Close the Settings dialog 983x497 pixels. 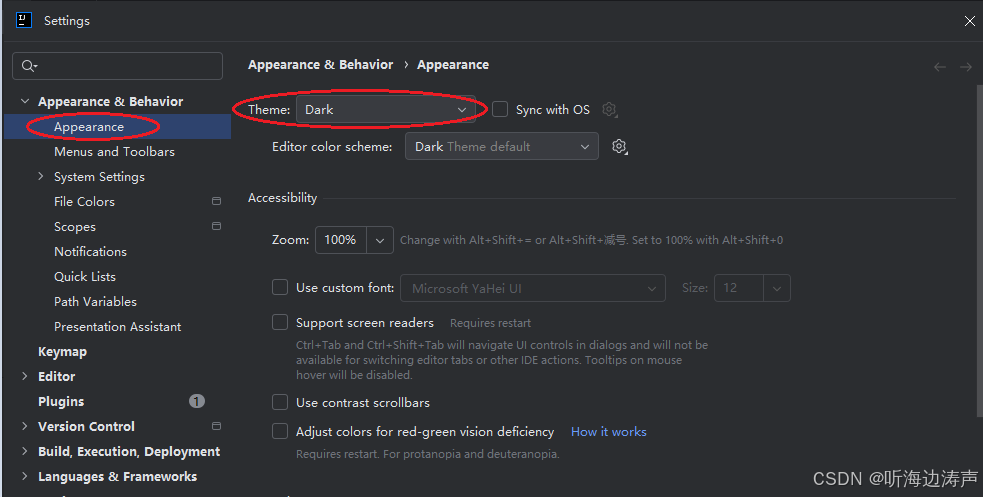pos(969,21)
